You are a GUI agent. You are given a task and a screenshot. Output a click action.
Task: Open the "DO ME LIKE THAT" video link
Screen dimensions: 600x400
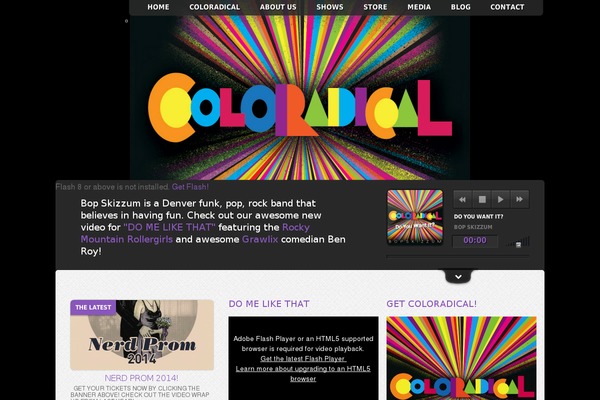pyautogui.click(x=170, y=227)
